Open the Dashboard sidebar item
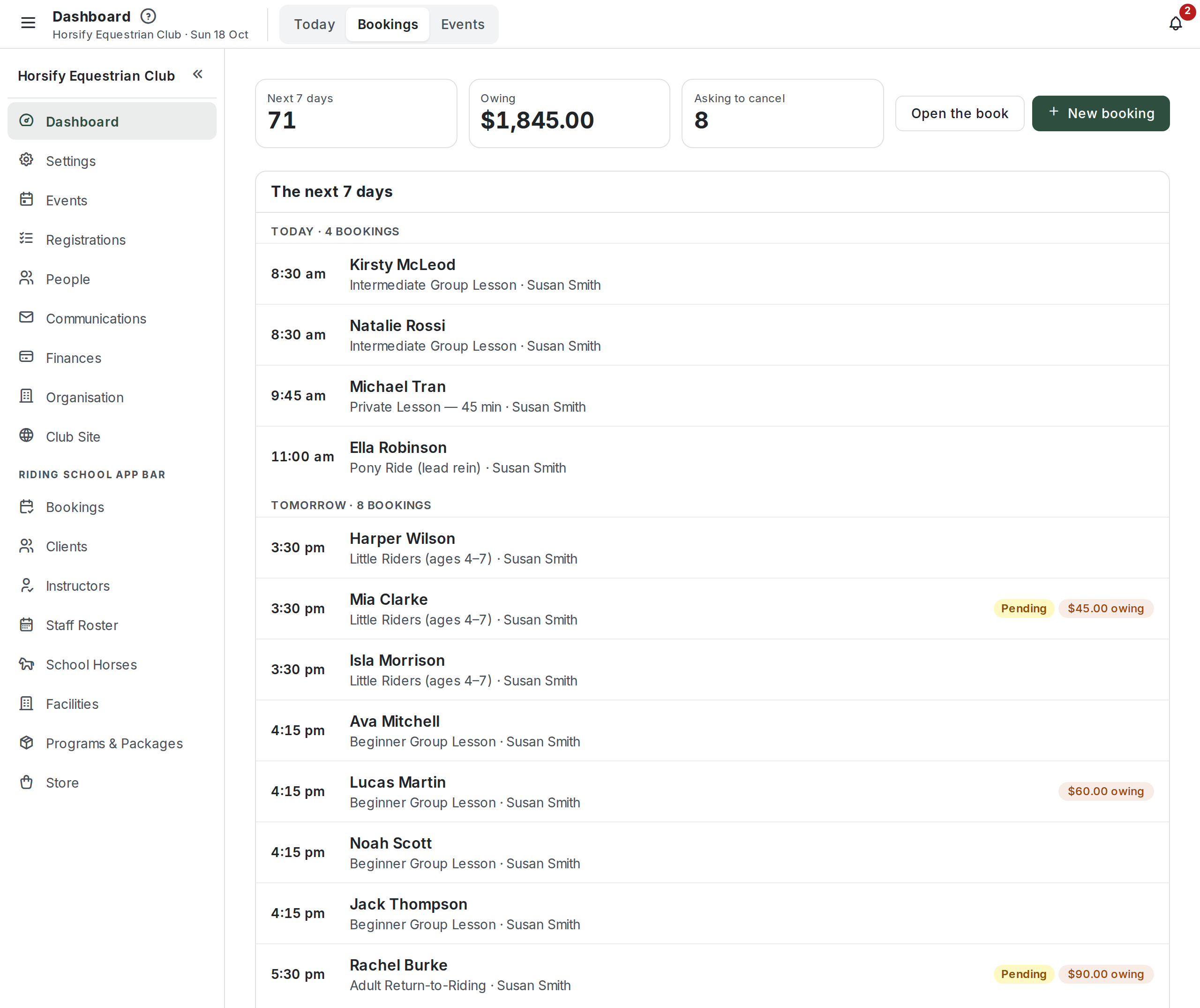1200x1008 pixels. [112, 121]
